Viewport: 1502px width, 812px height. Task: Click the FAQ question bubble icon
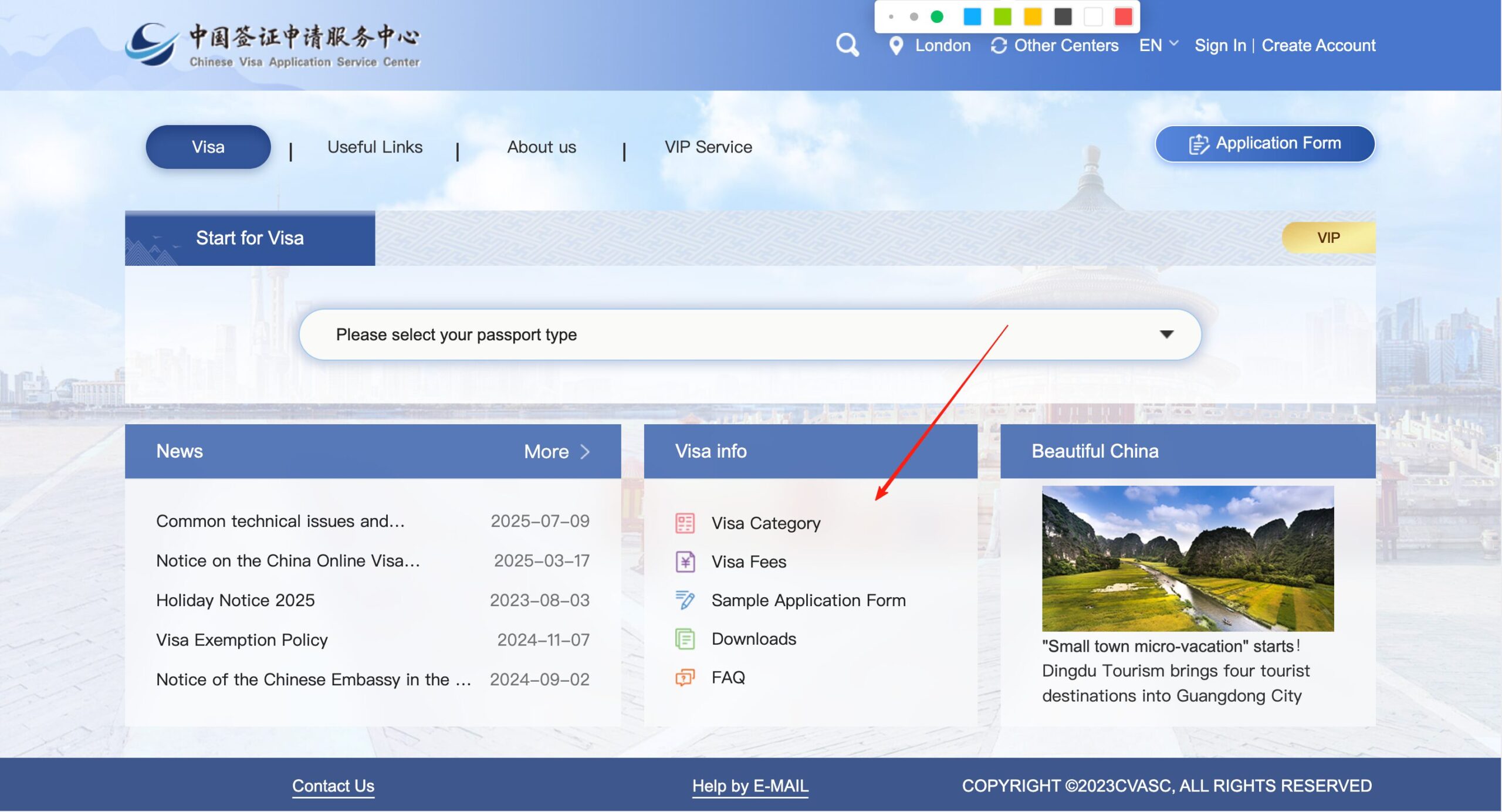[x=685, y=678]
